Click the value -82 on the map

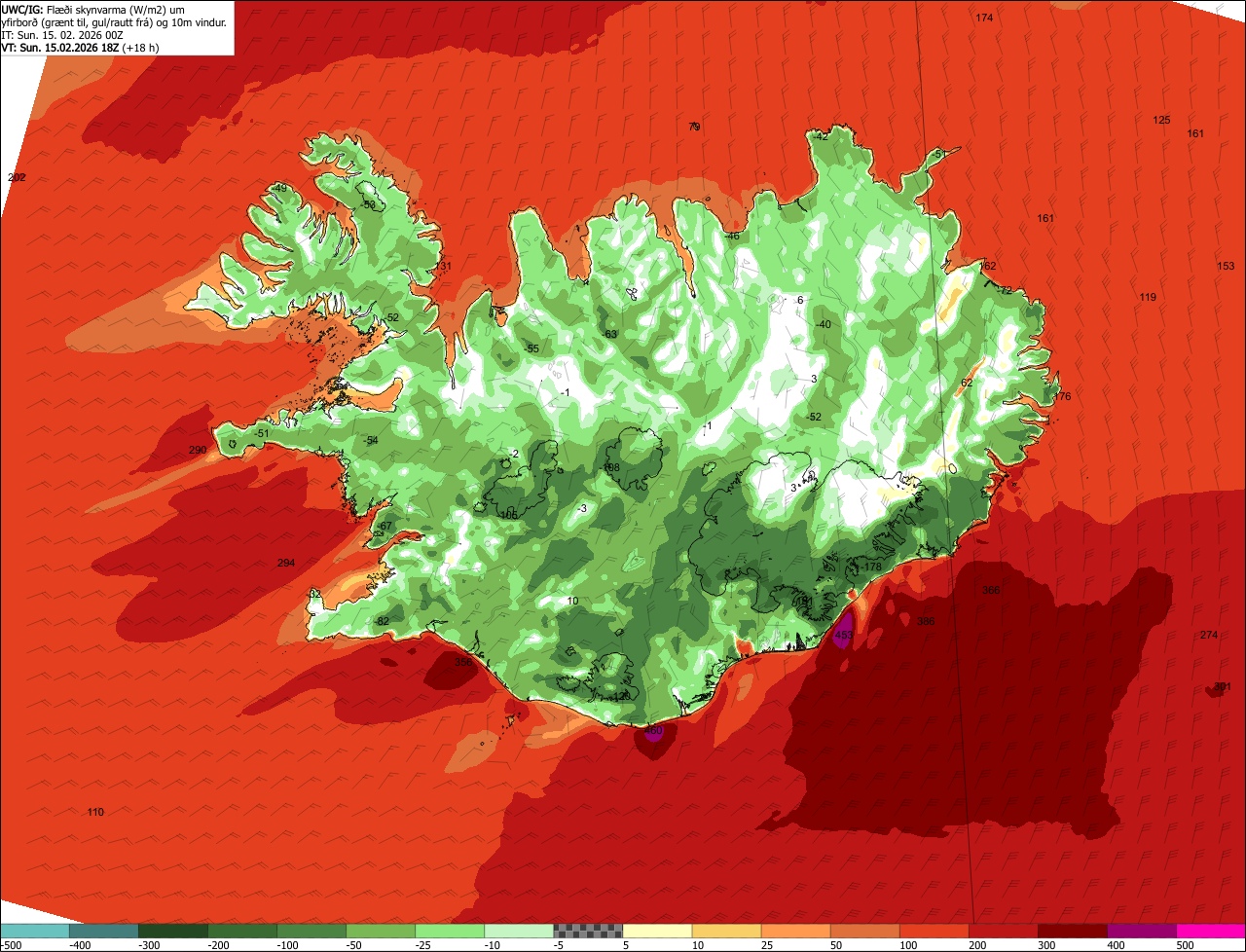[x=382, y=621]
